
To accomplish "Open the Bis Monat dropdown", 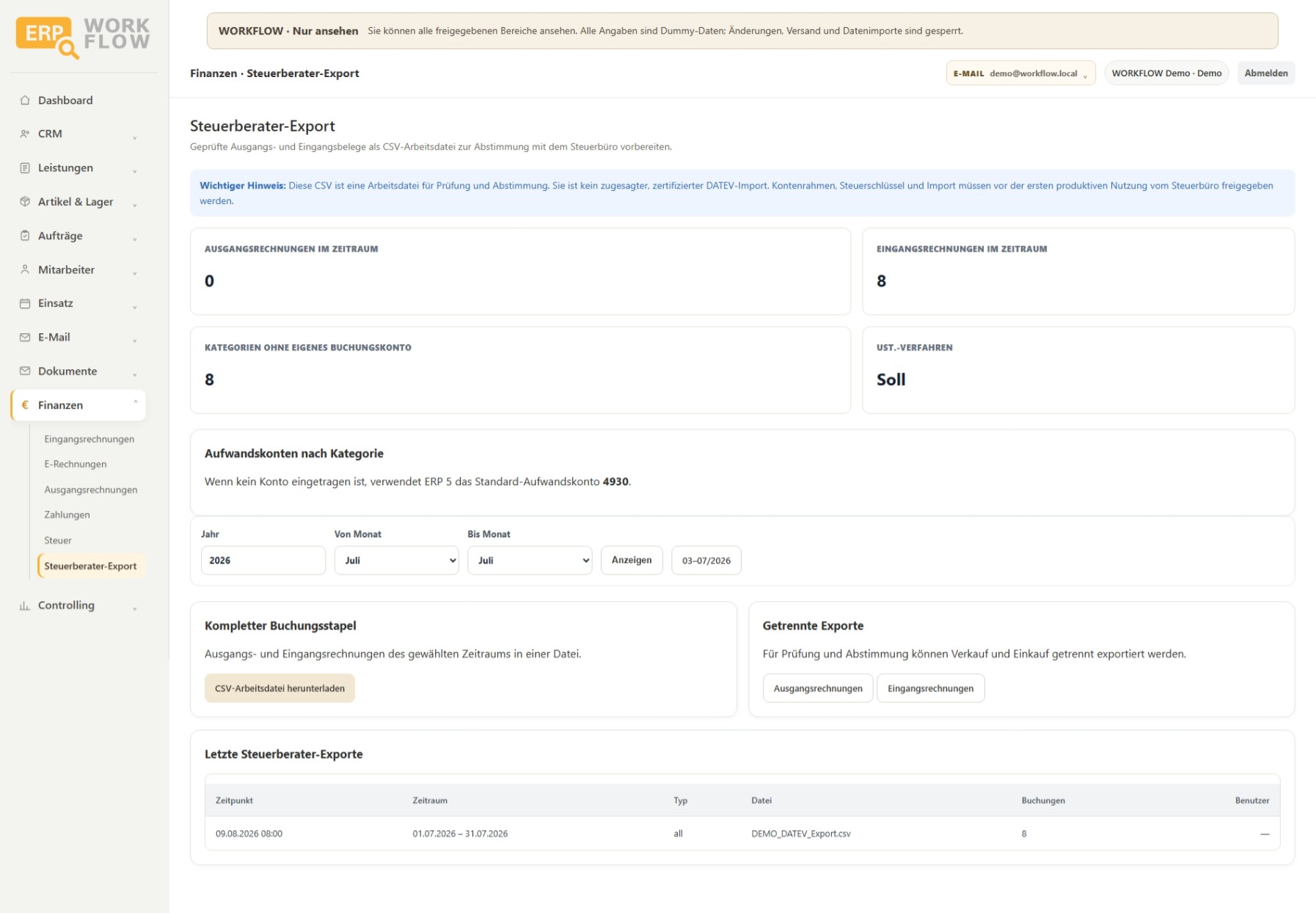I will pyautogui.click(x=530, y=560).
